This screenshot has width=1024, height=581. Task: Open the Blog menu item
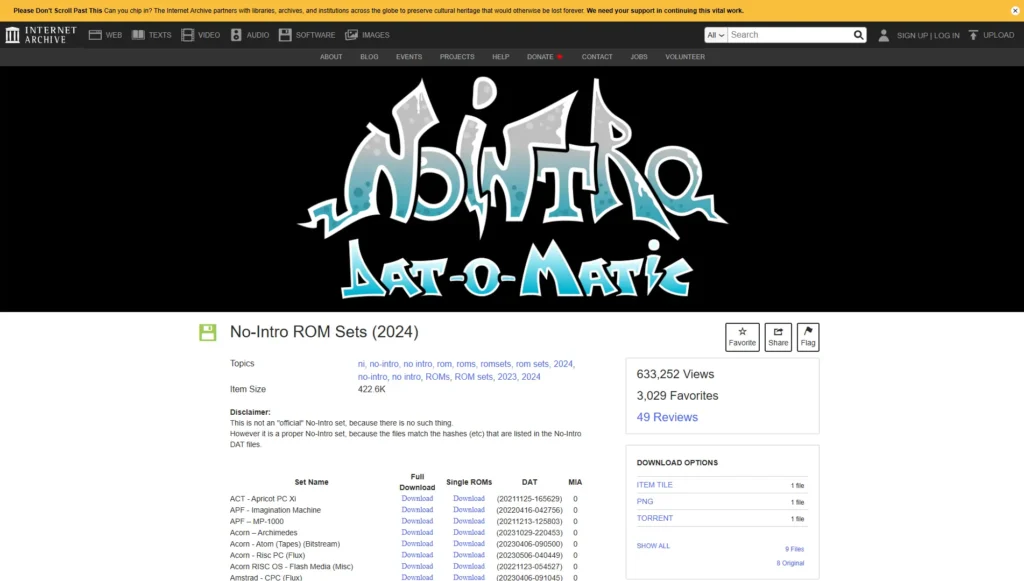click(369, 57)
